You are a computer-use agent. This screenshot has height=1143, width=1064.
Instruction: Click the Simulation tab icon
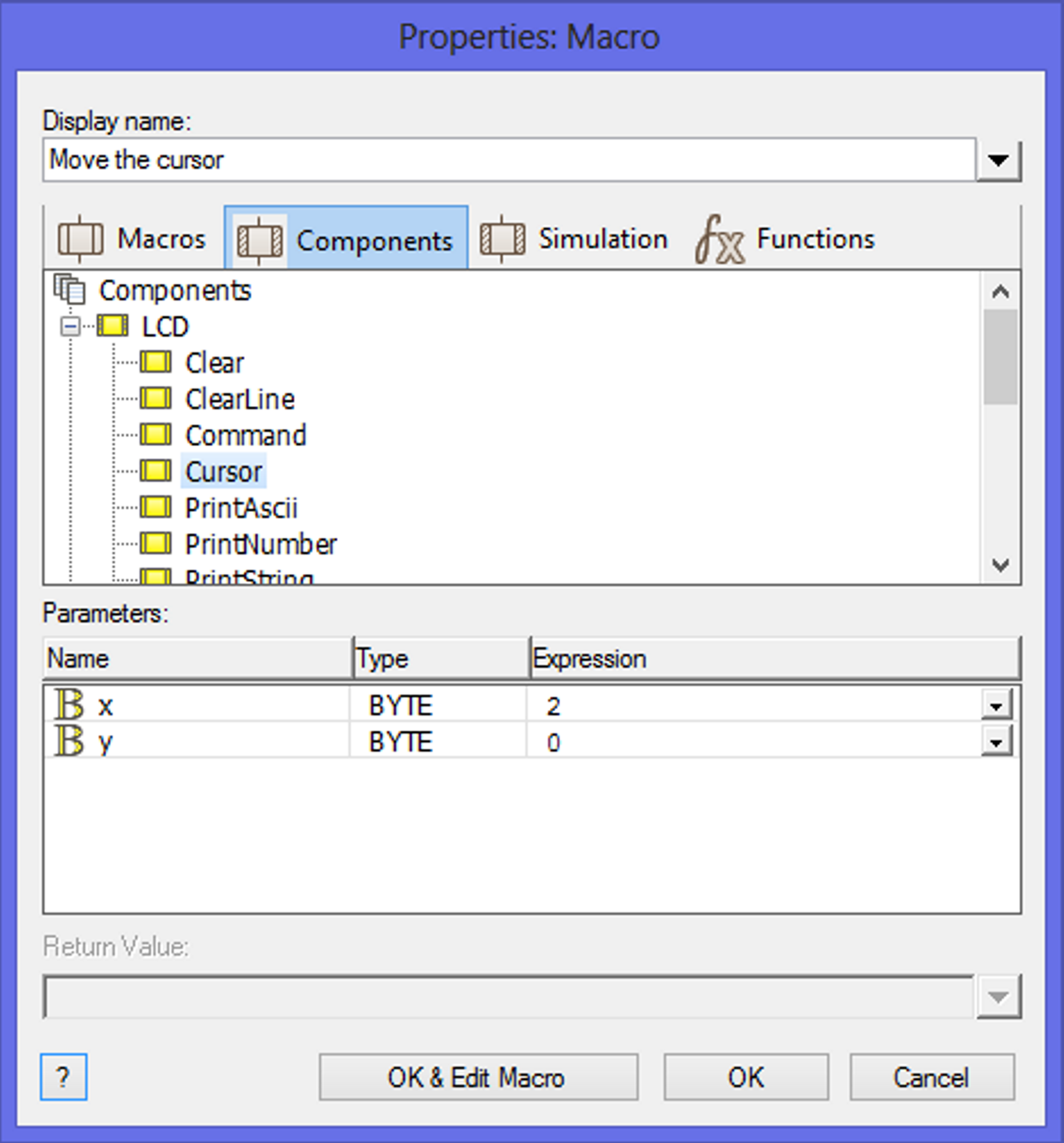(x=501, y=239)
